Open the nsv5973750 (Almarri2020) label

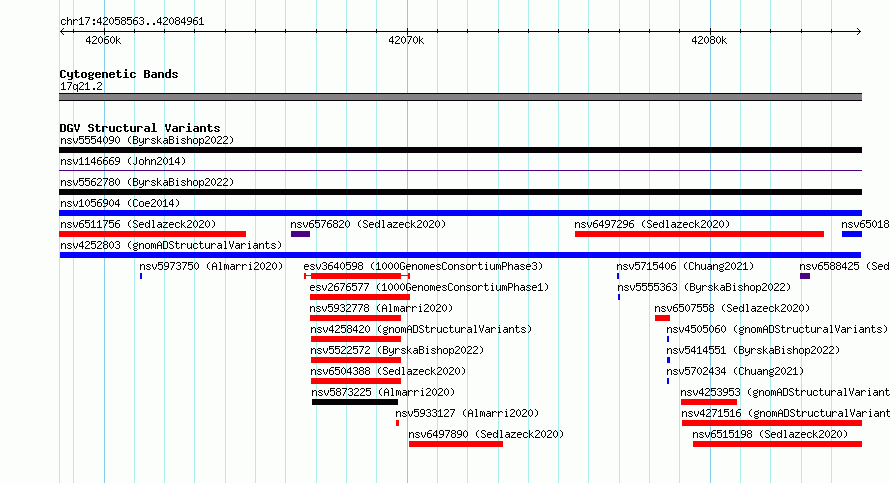click(x=211, y=266)
